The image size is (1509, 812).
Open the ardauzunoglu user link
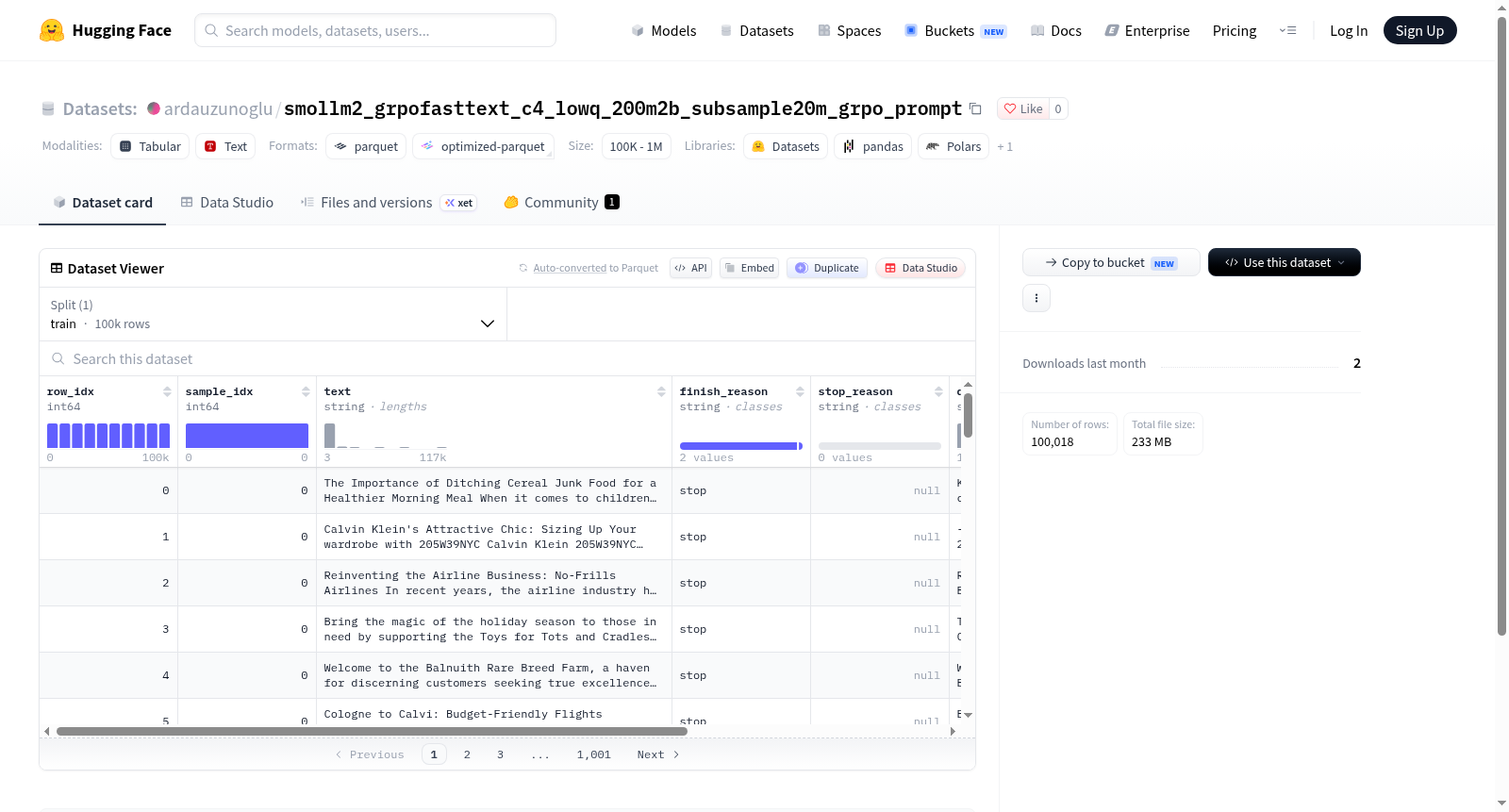(x=218, y=108)
